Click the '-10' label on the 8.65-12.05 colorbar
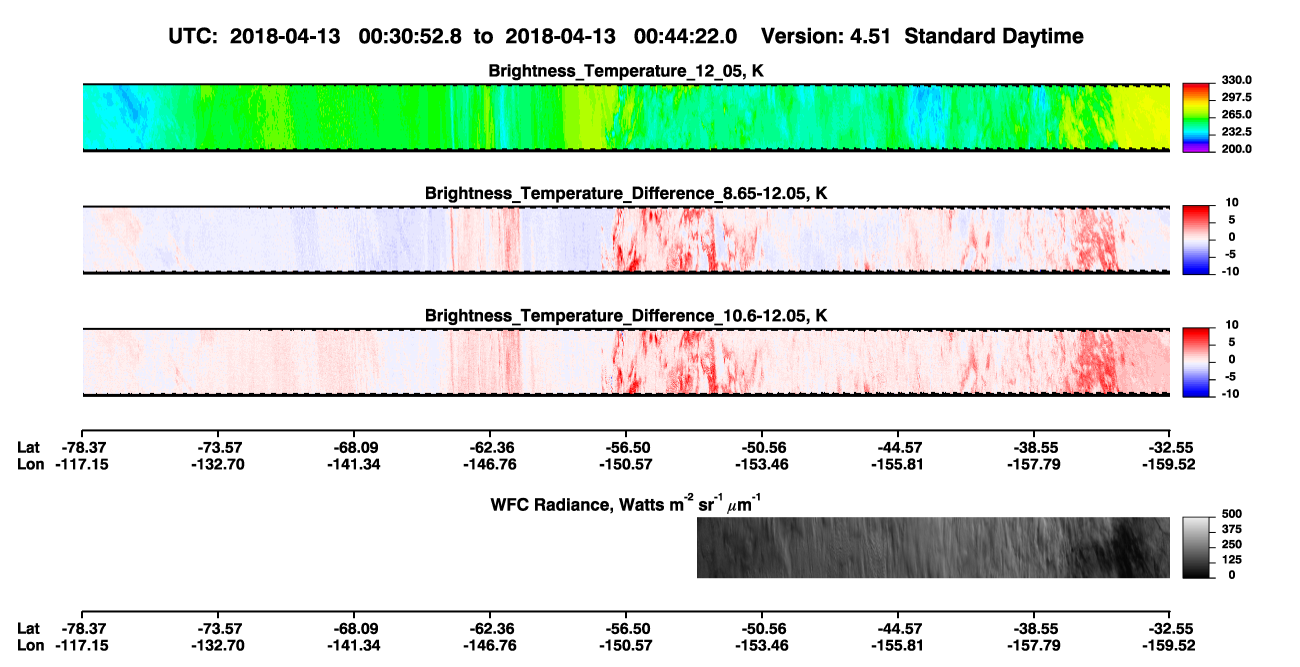The height and width of the screenshot is (667, 1300). [x=1232, y=271]
